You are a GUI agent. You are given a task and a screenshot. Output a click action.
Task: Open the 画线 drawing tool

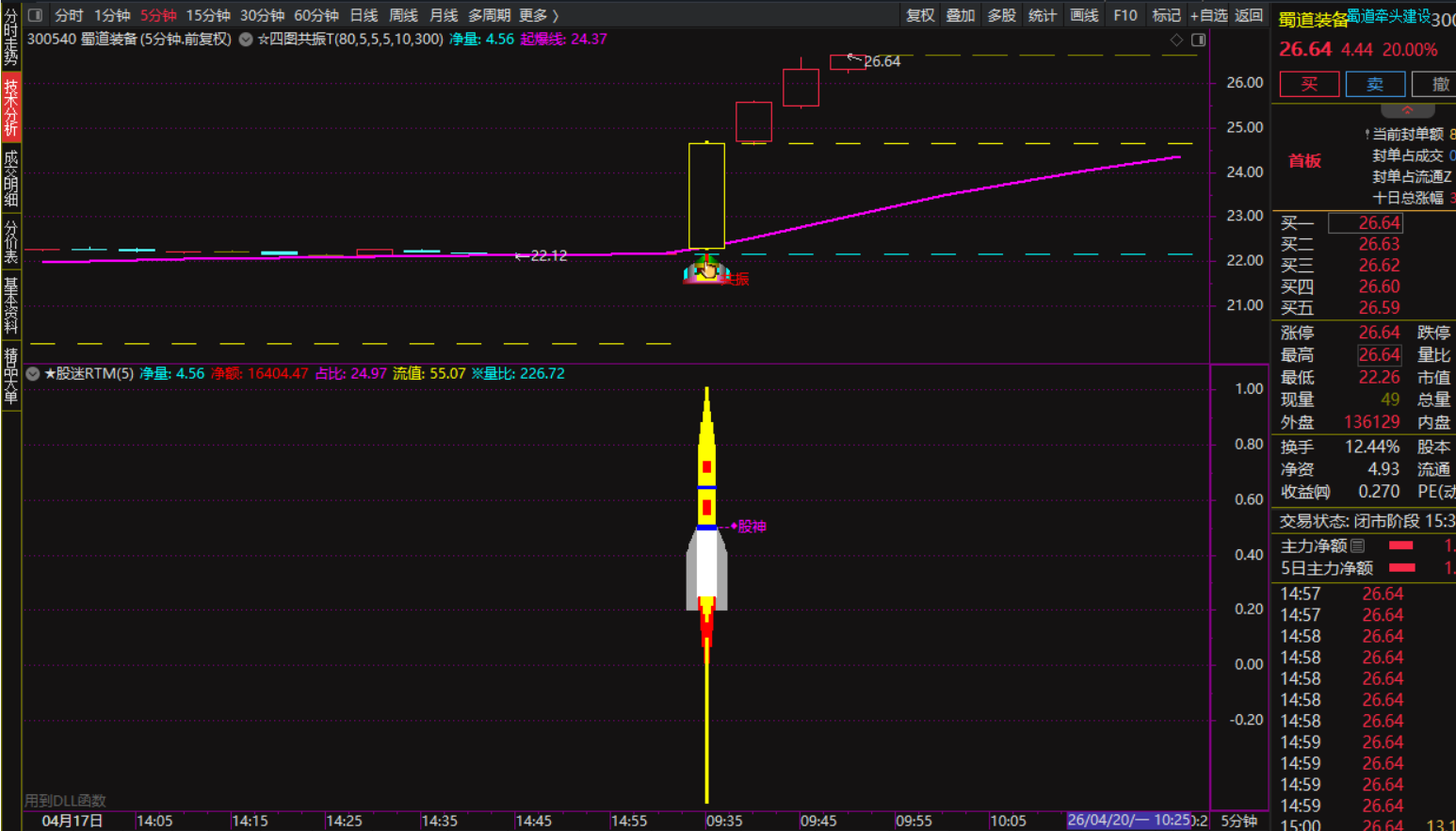pos(1084,15)
